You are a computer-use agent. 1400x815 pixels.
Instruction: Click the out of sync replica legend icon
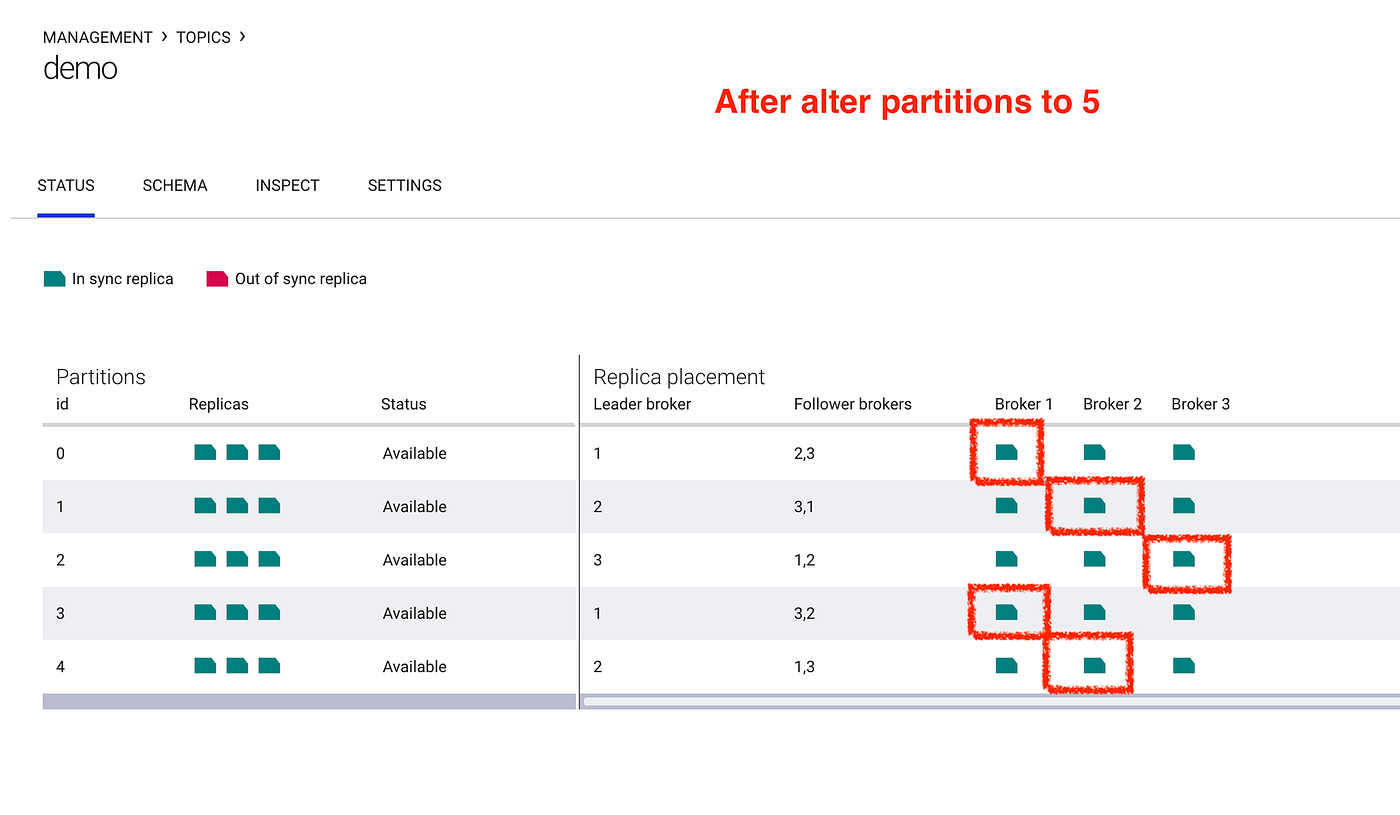[217, 278]
